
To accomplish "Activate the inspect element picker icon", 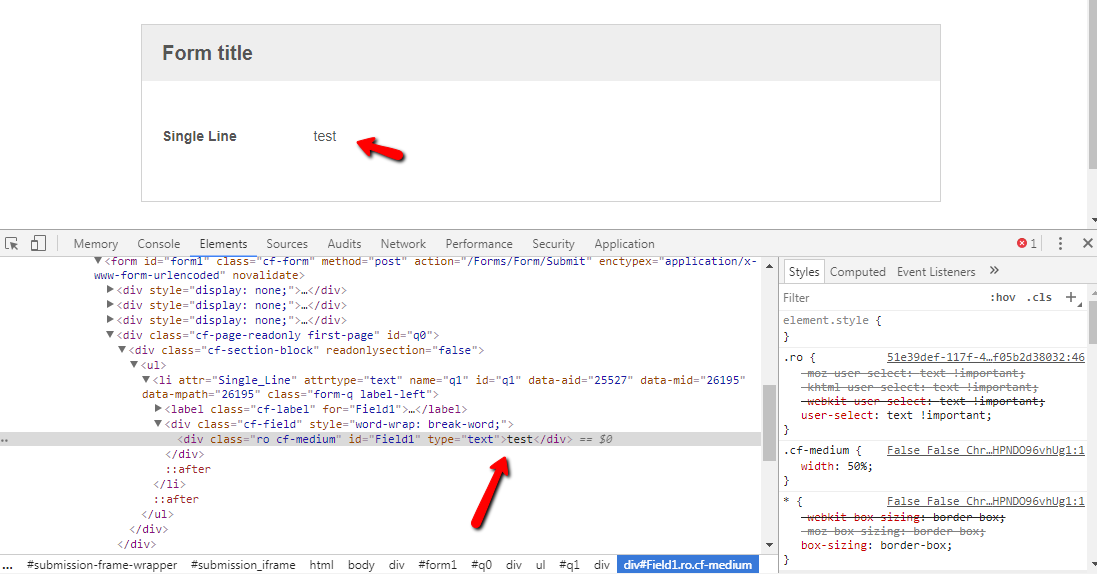I will (x=12, y=243).
